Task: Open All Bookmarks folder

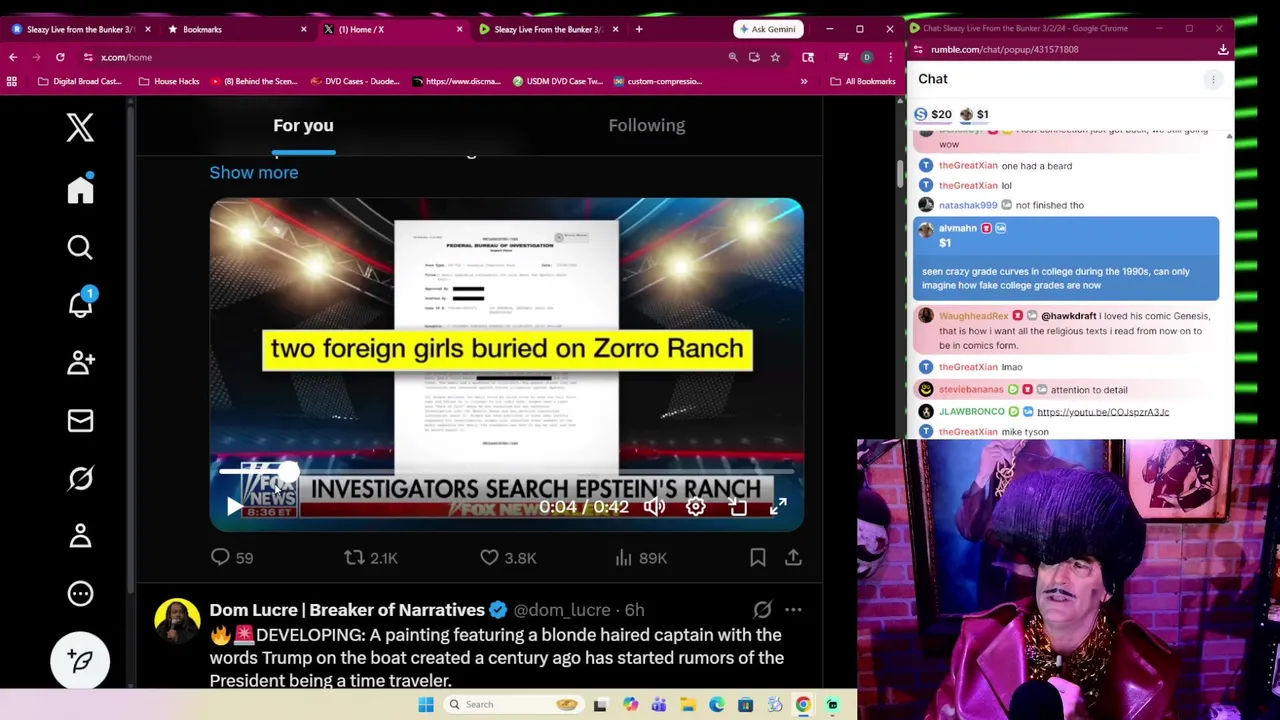Action: (x=863, y=81)
